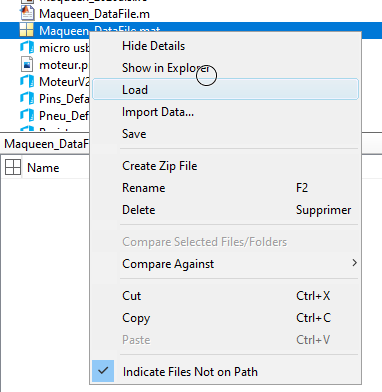Click the Maqueen_DataFile.mat file icon
382x392 pixels.
pyautogui.click(x=27, y=30)
